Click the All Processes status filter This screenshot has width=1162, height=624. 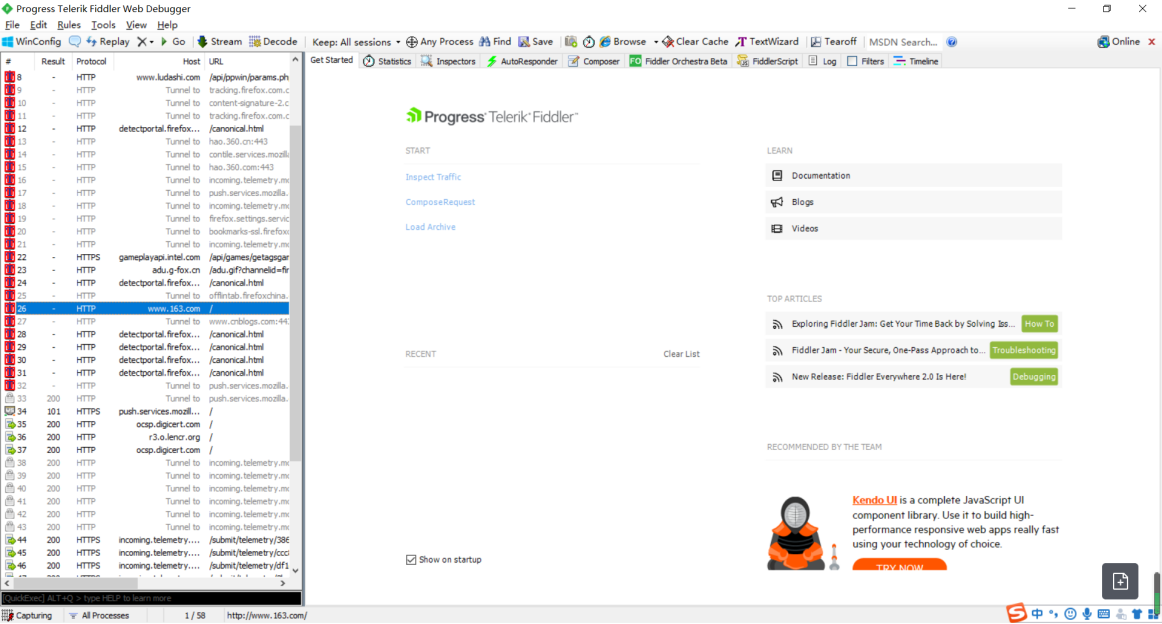[99, 616]
